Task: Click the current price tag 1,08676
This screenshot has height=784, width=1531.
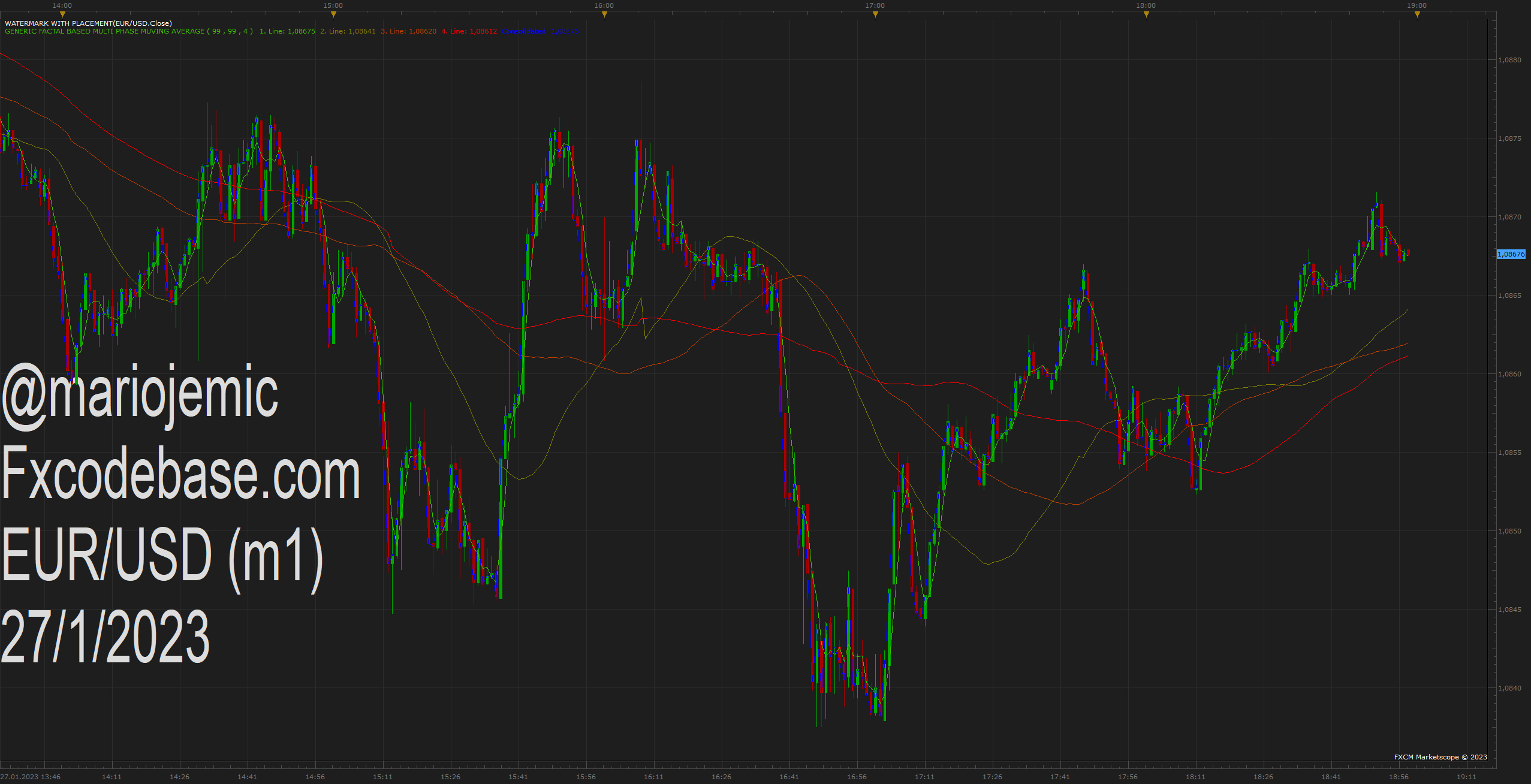Action: 1511,254
